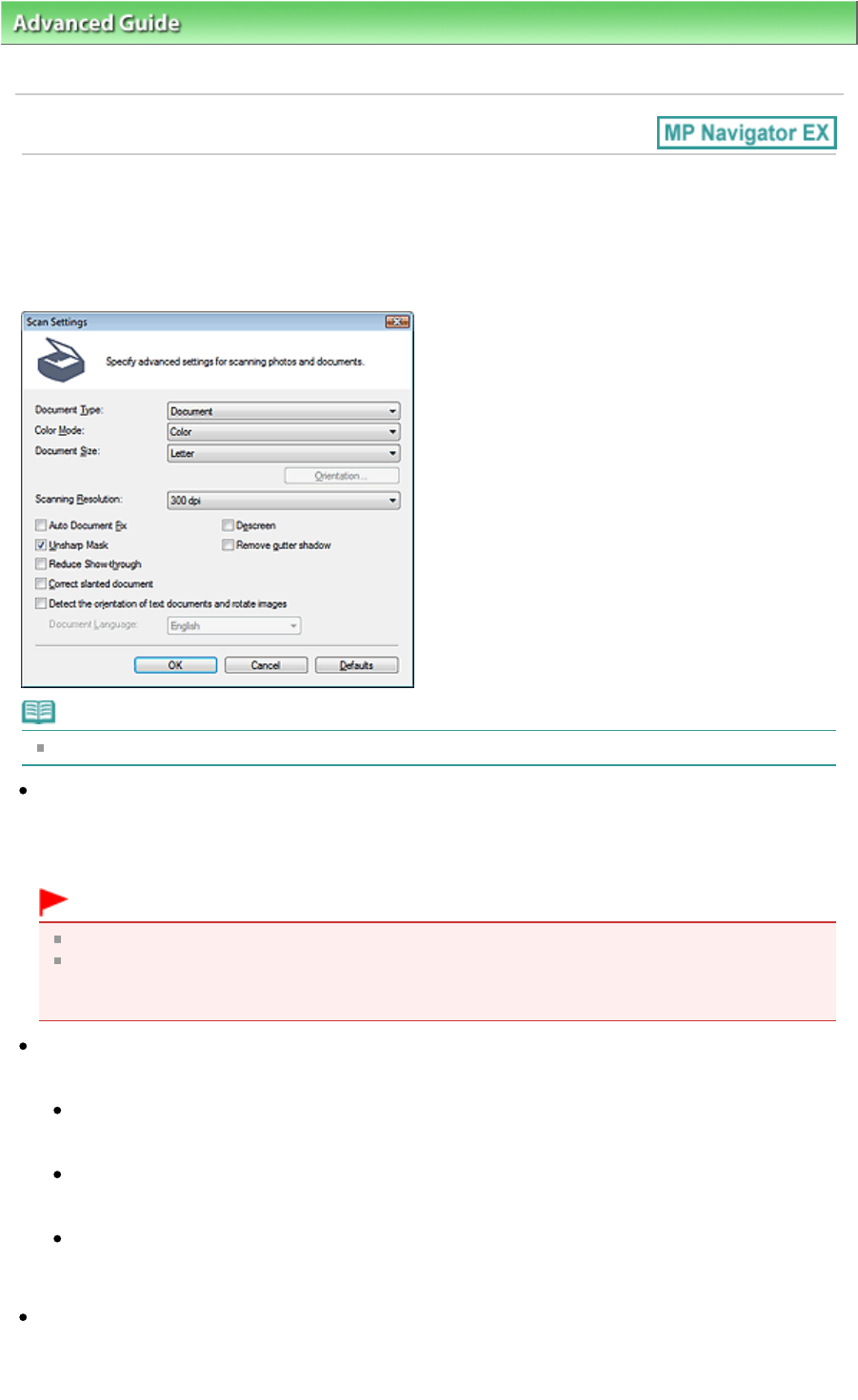Check Correct slanted document

point(41,584)
